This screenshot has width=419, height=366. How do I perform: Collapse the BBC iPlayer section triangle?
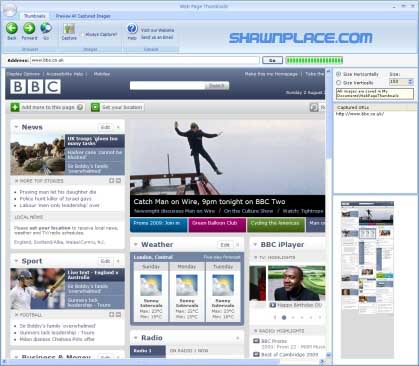pyautogui.click(x=255, y=244)
